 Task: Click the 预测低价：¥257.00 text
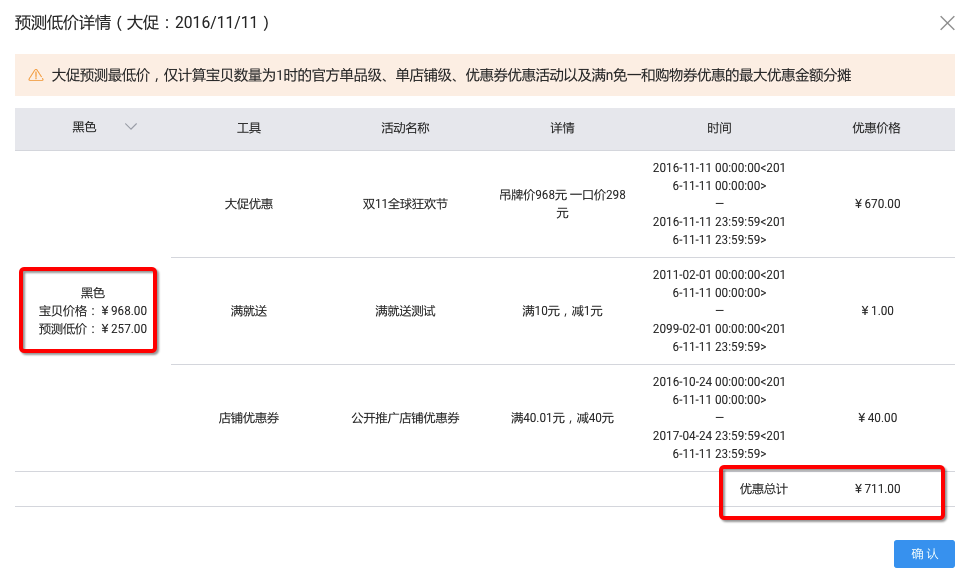93,329
